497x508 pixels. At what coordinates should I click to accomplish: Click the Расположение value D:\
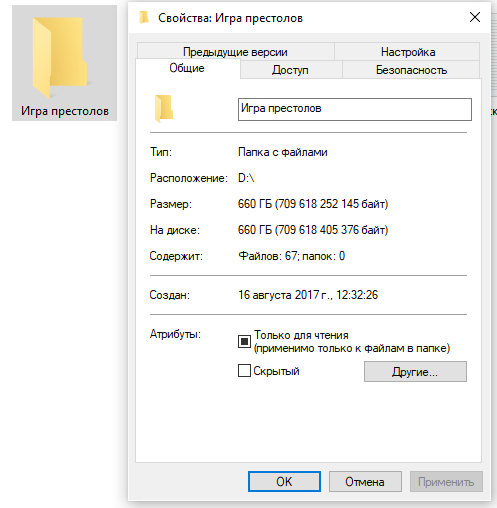tap(246, 178)
